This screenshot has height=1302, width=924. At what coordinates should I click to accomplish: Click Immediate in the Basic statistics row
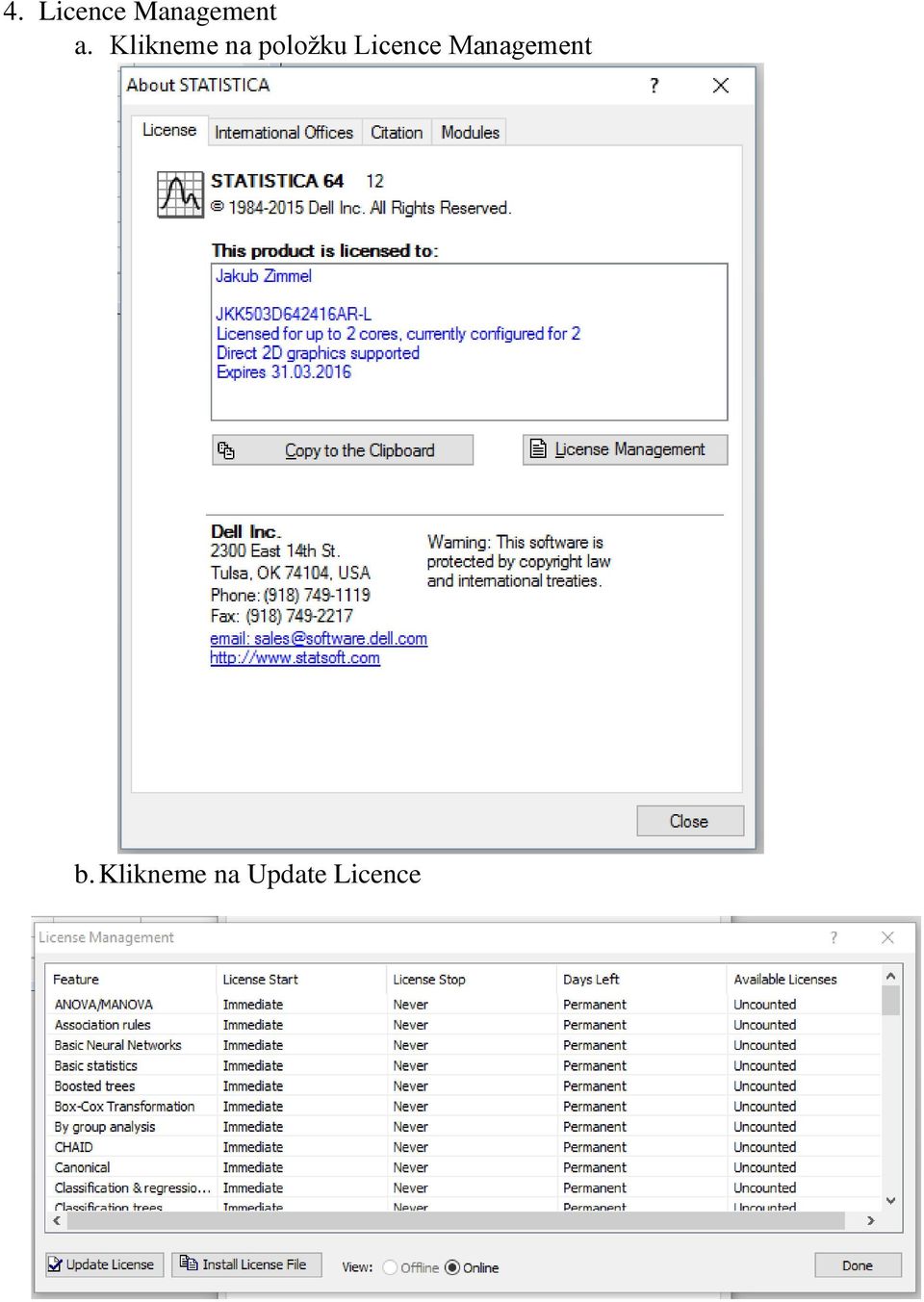click(253, 1066)
